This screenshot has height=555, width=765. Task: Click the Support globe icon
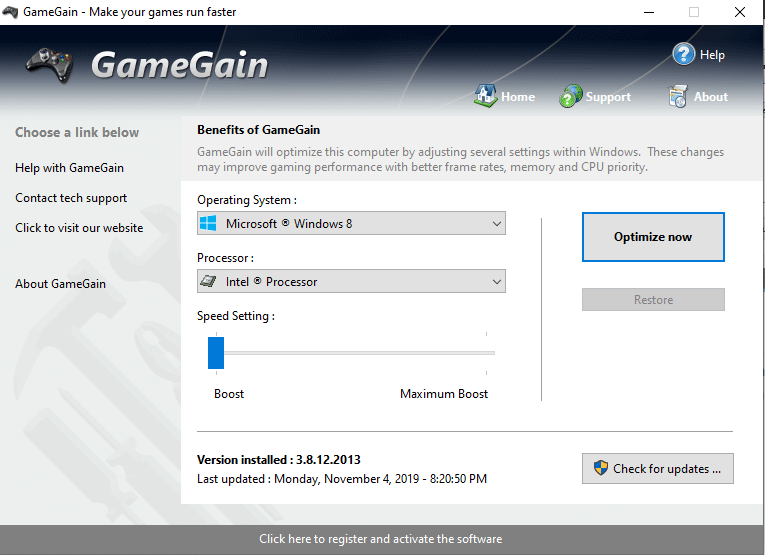click(571, 96)
